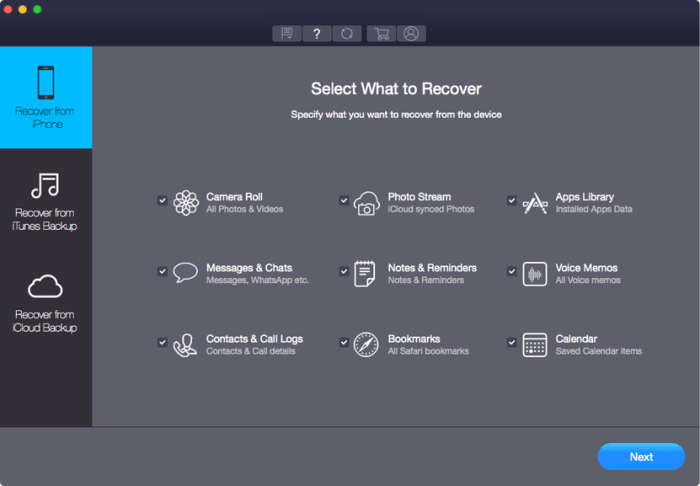This screenshot has width=700, height=486.
Task: Click 'Saved Calendar items' description text
Action: 599,351
